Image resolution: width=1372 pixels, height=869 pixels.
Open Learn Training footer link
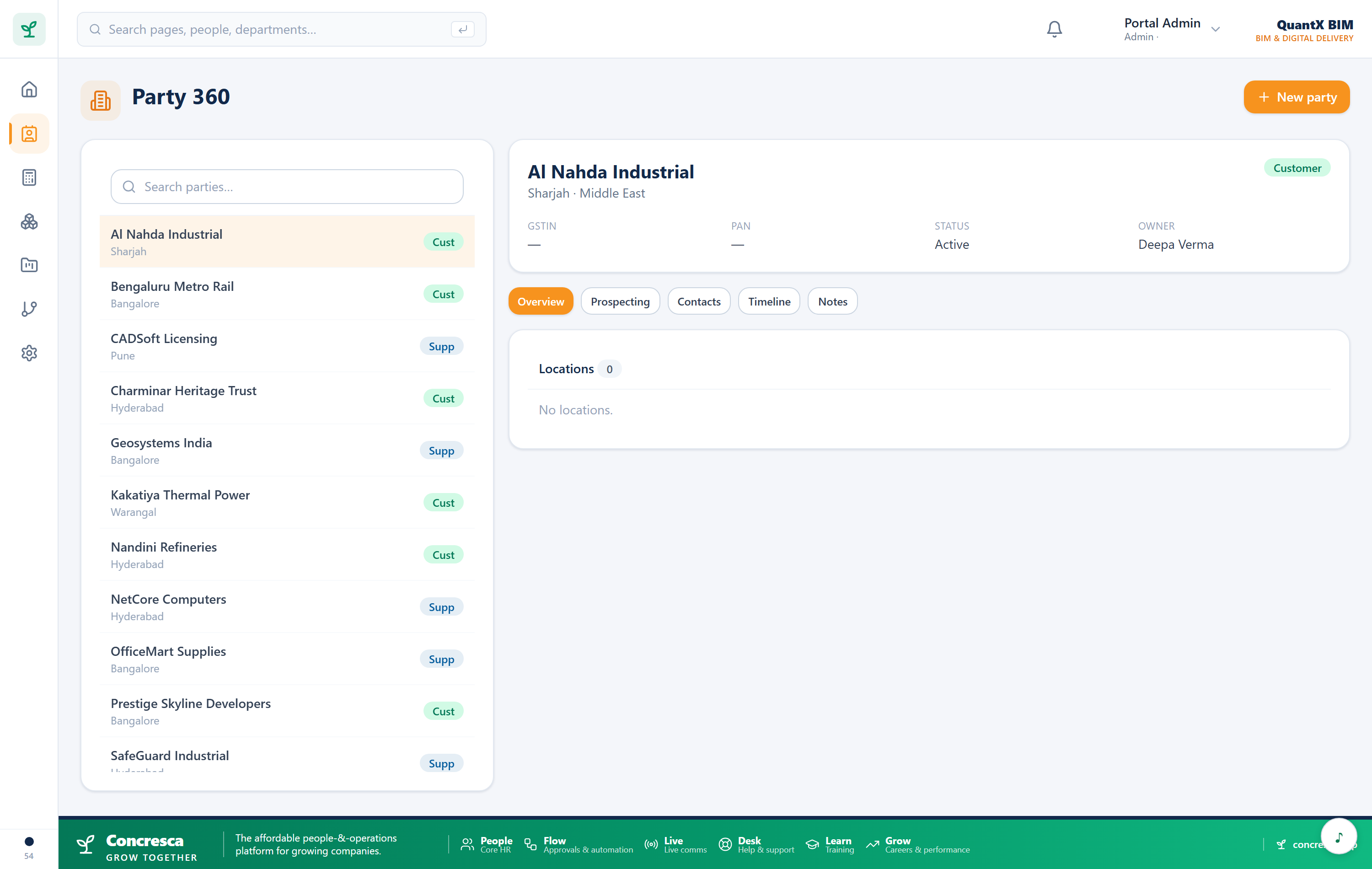pos(830,844)
